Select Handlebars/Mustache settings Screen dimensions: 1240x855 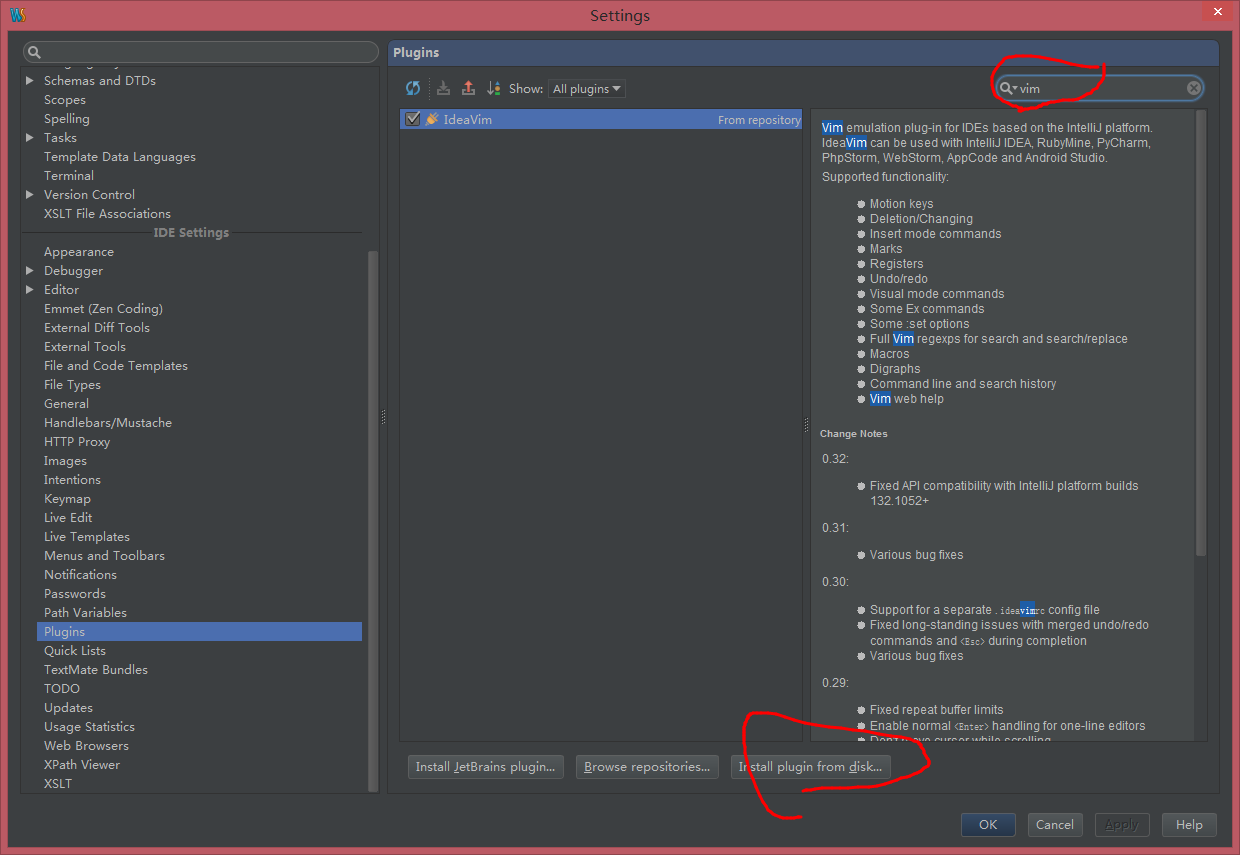point(108,423)
